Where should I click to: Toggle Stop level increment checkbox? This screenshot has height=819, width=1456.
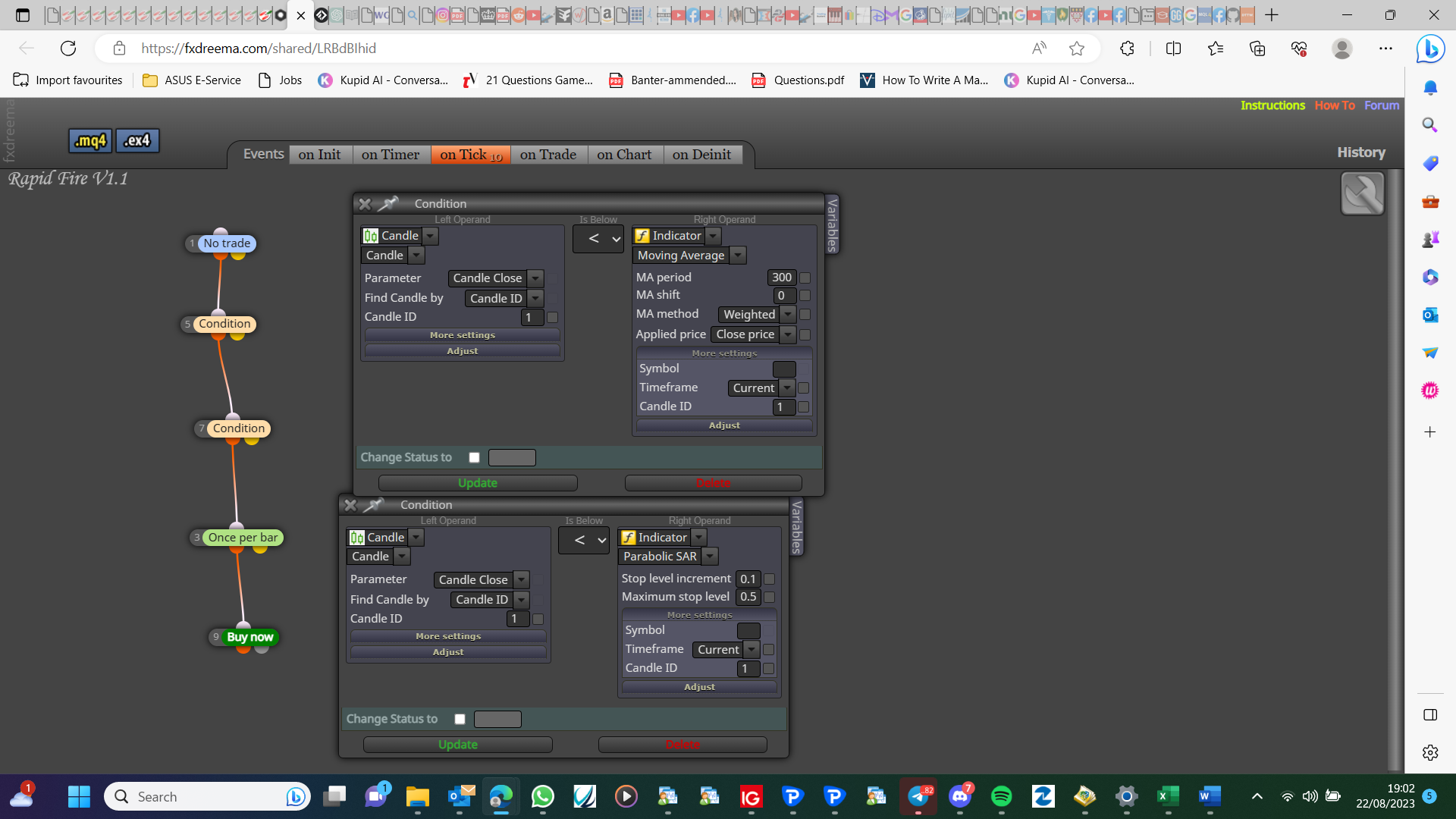point(770,579)
